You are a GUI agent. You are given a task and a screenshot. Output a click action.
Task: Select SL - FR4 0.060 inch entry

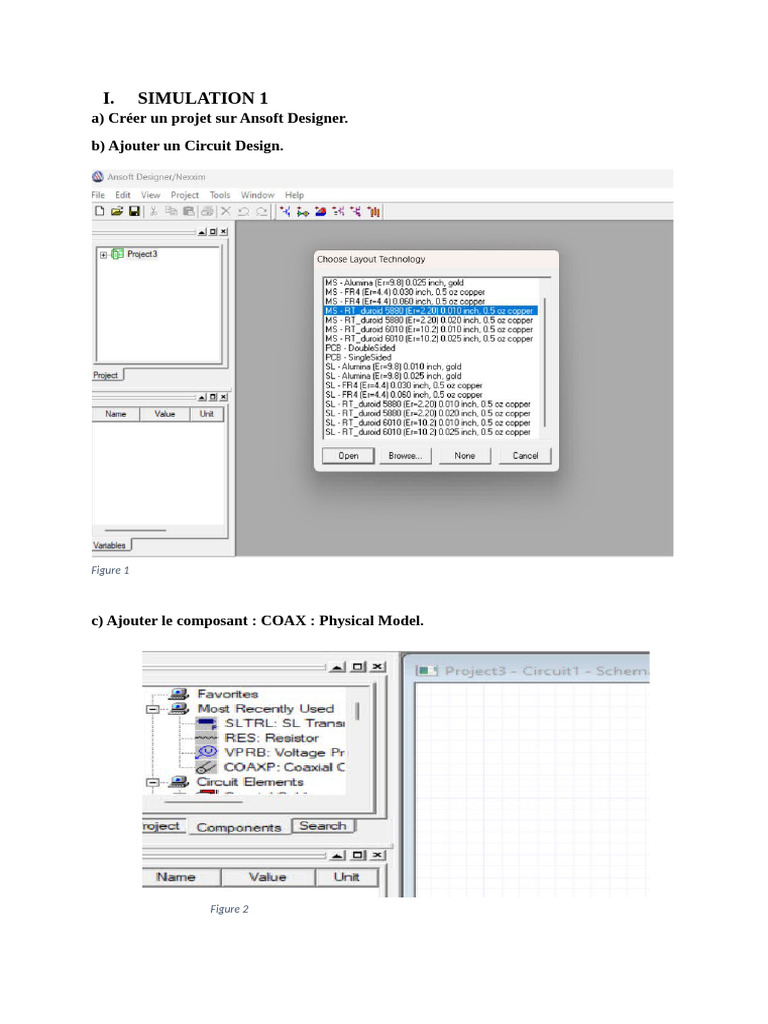pyautogui.click(x=404, y=395)
